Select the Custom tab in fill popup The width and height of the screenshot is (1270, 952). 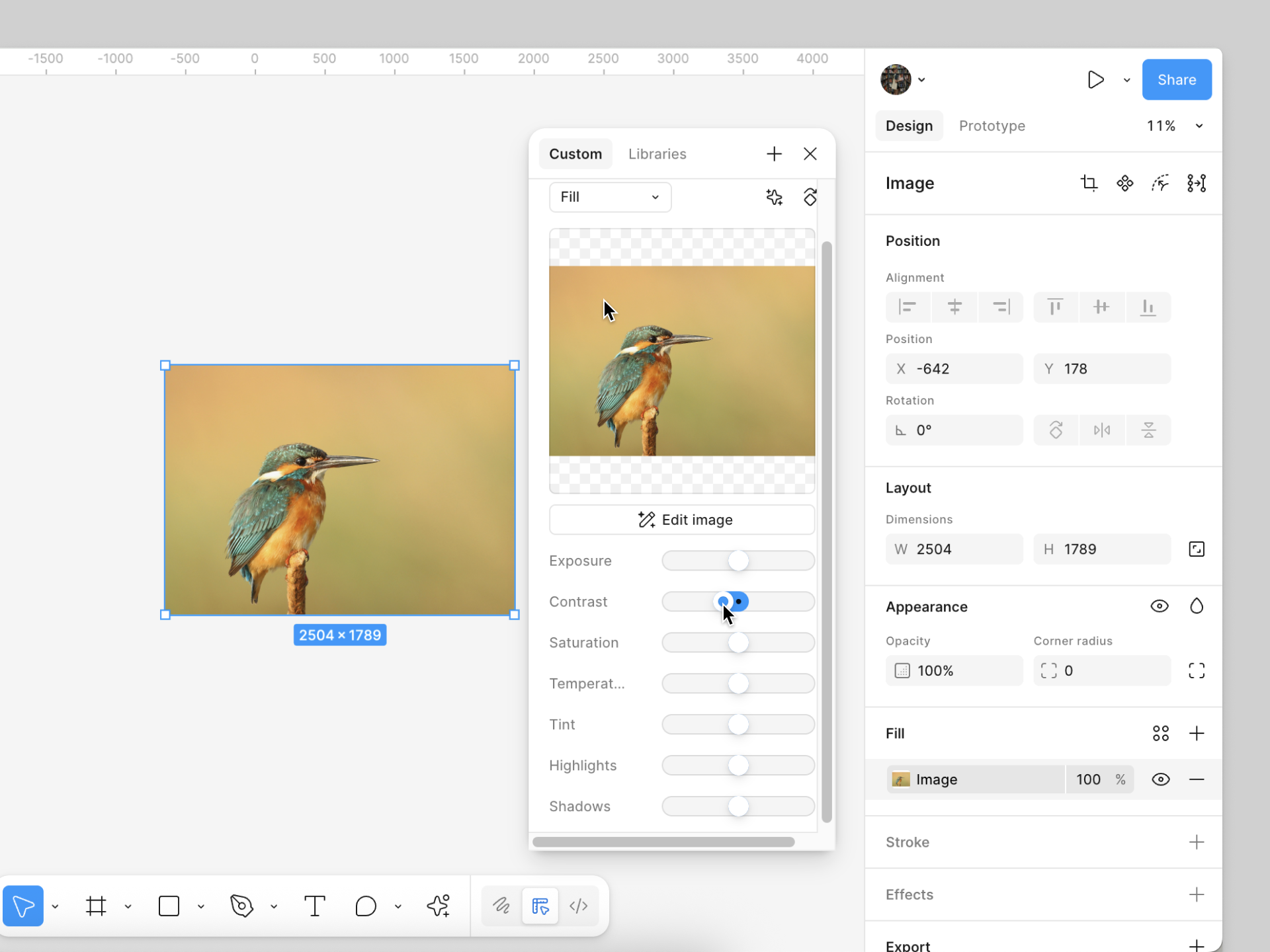coord(575,154)
